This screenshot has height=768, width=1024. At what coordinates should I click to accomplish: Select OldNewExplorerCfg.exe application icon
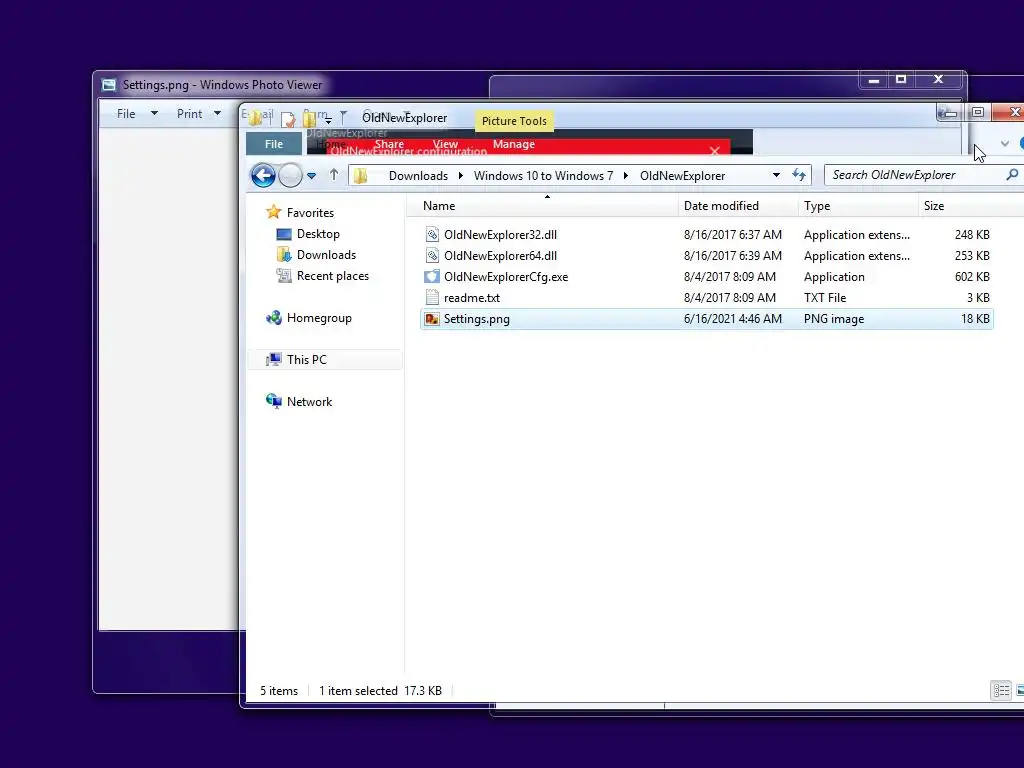(432, 276)
